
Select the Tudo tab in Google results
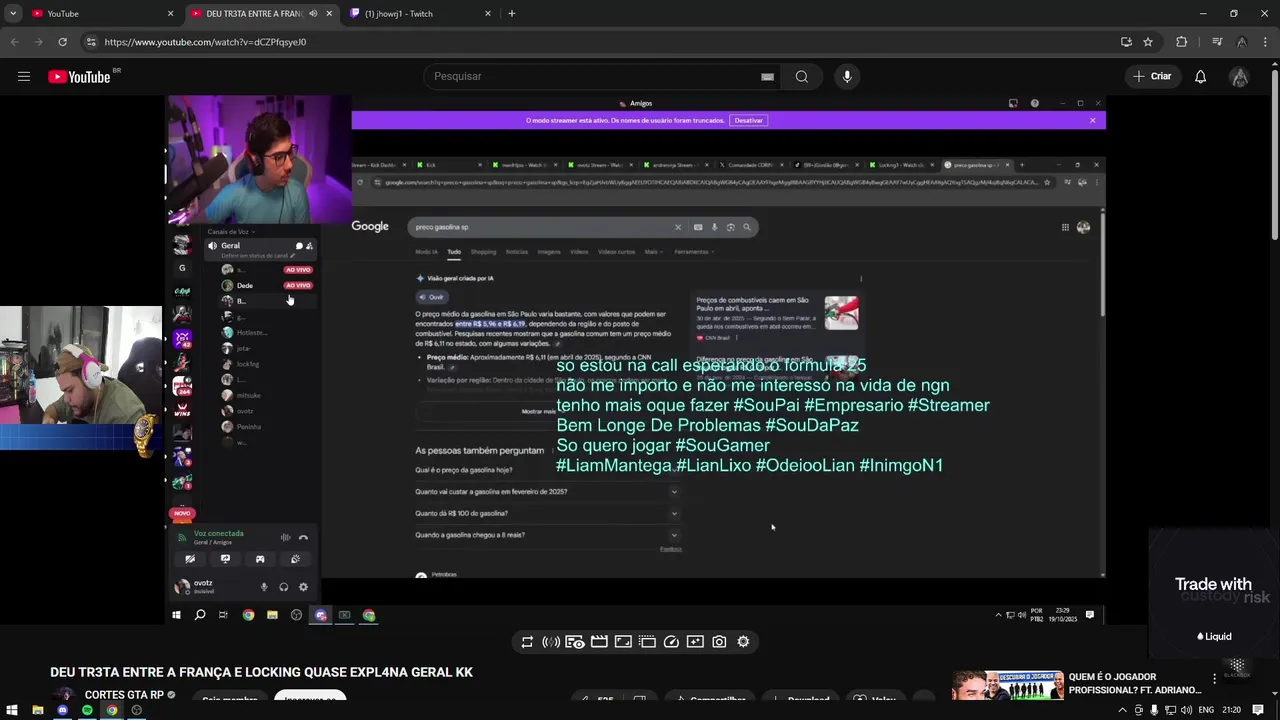pos(453,252)
